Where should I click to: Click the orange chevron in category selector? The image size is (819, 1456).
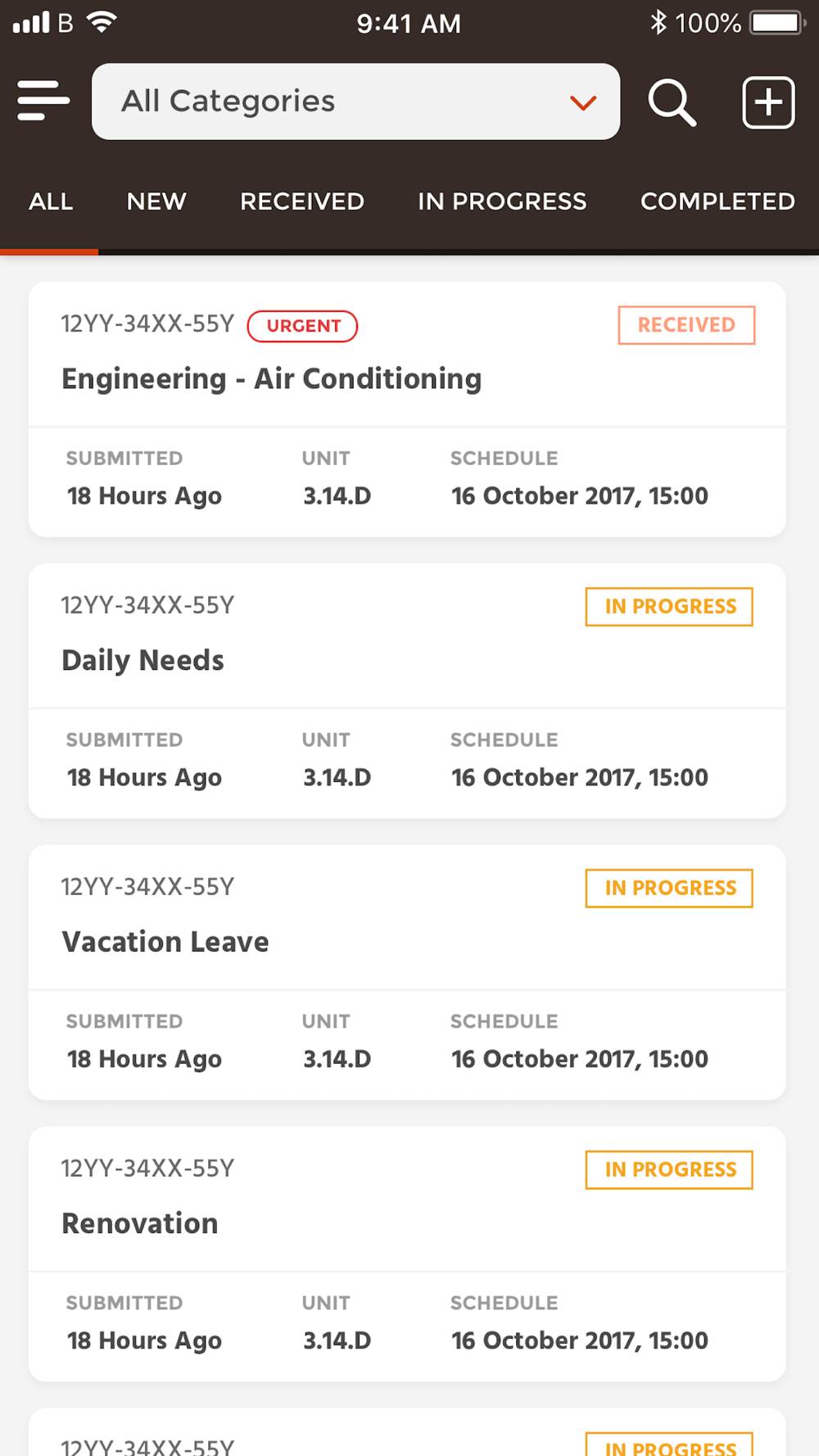coord(583,103)
